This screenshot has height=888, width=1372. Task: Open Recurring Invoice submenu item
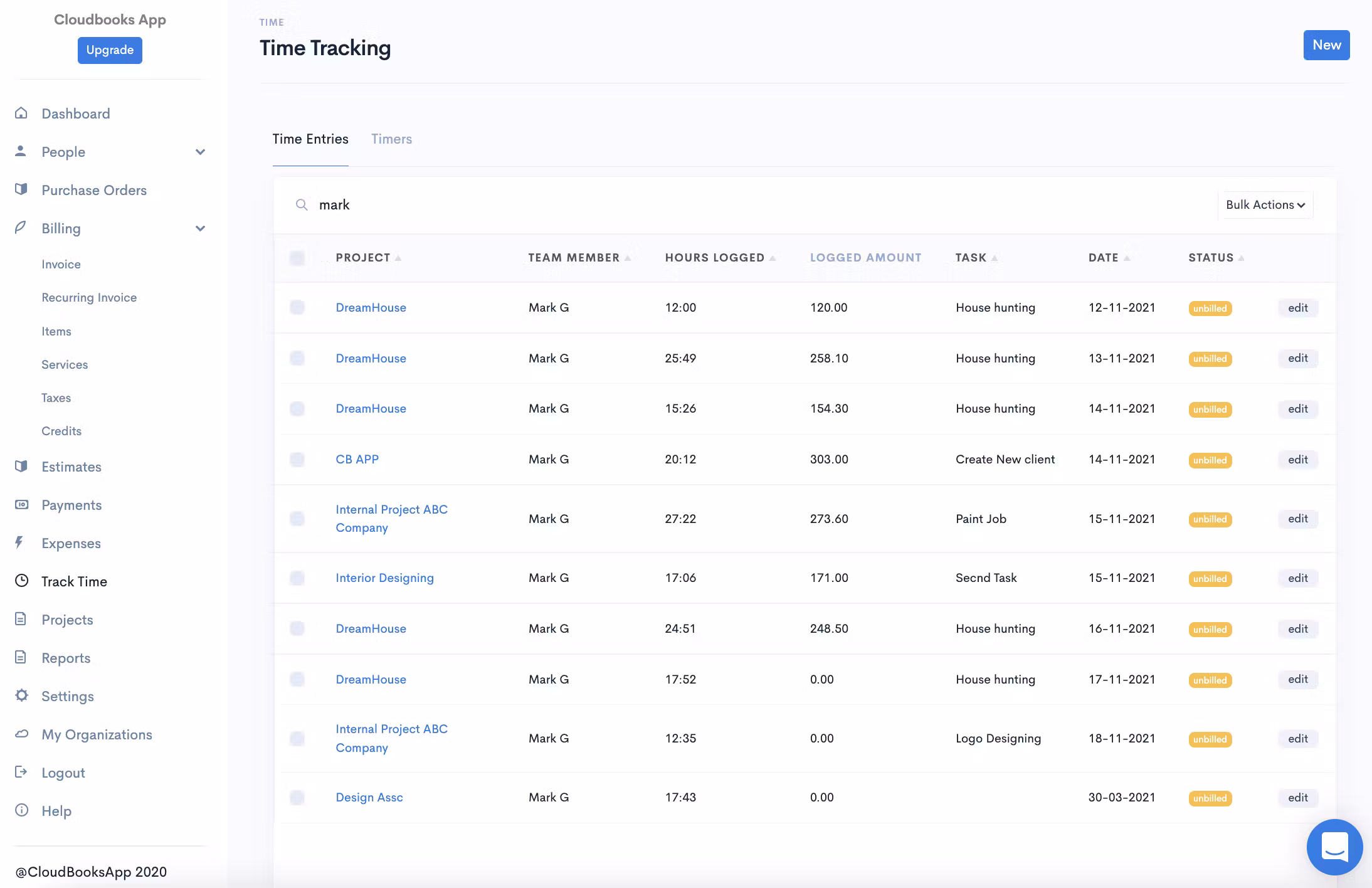89,297
